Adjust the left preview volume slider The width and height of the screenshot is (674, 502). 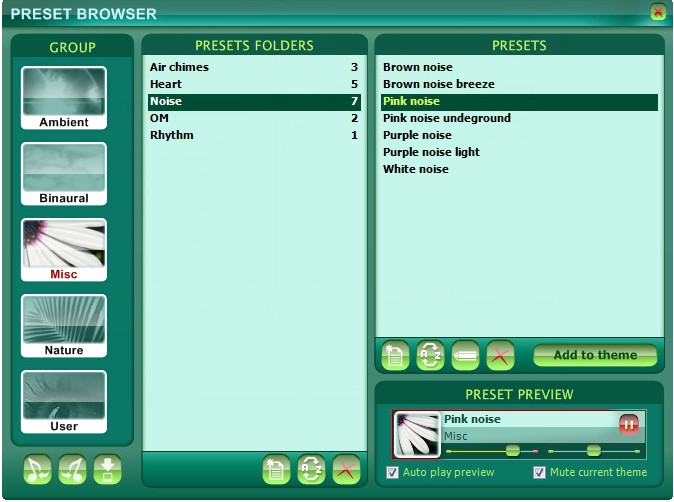click(512, 451)
